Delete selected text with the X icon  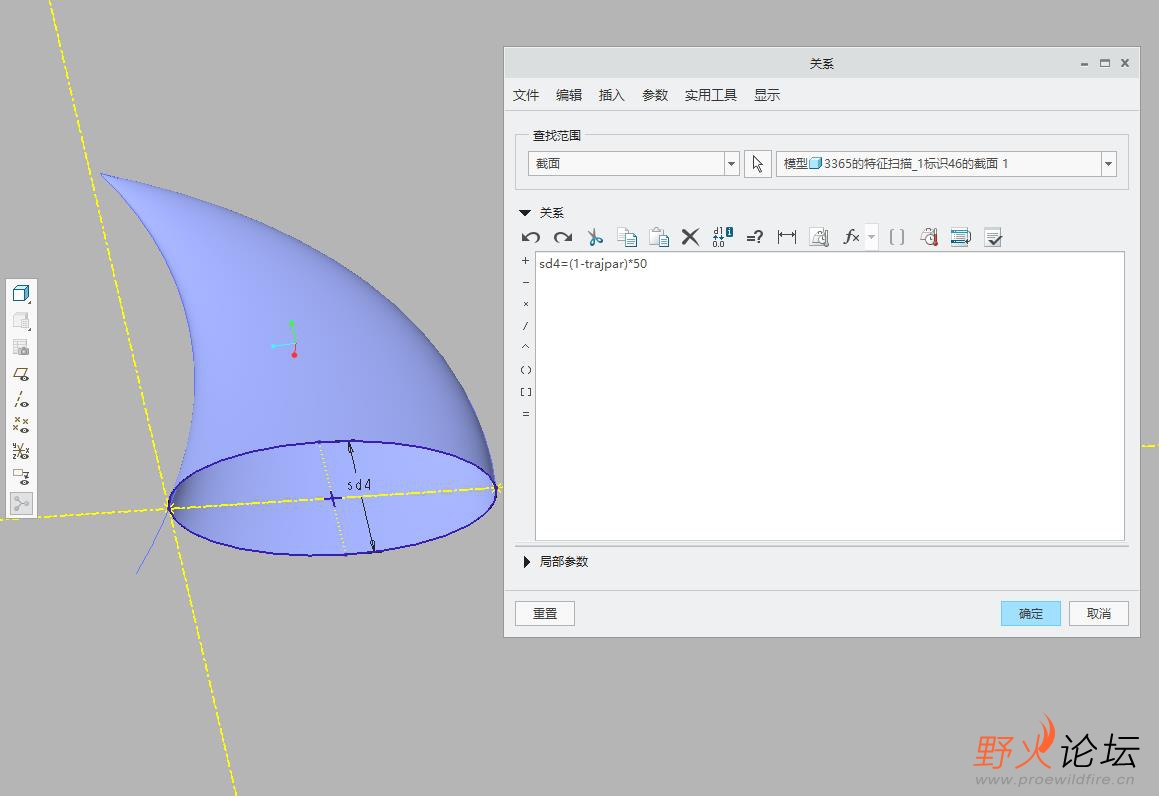point(690,237)
